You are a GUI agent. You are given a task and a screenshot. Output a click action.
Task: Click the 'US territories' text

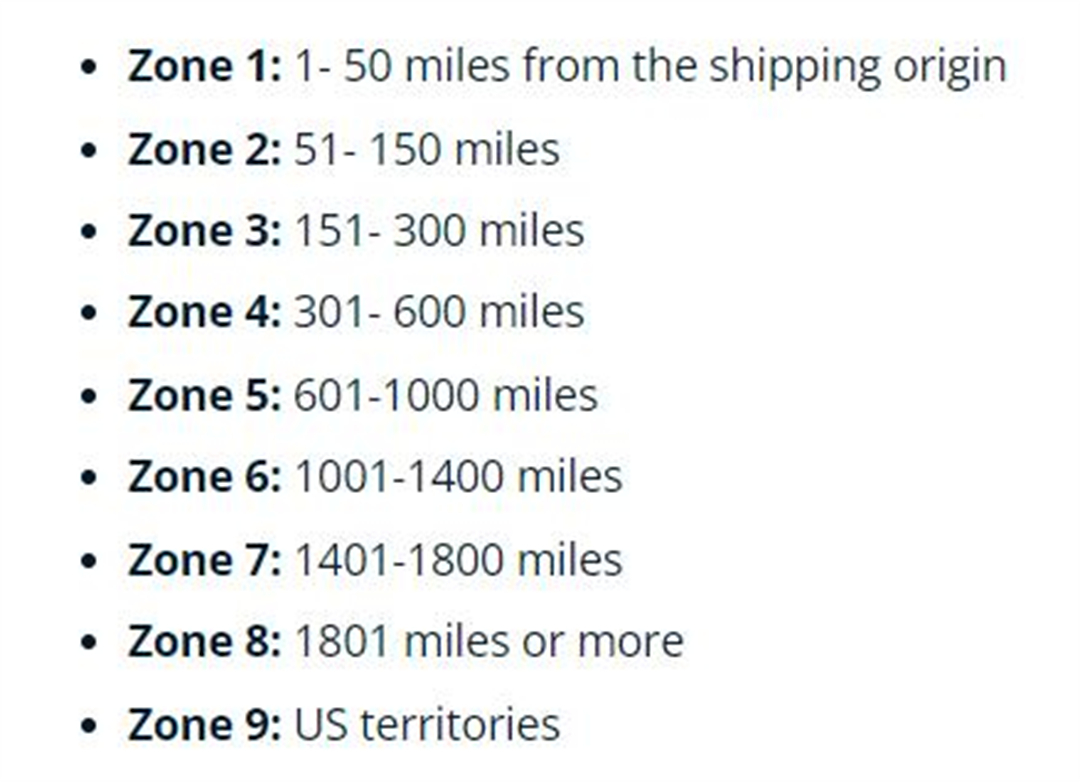[x=427, y=724]
